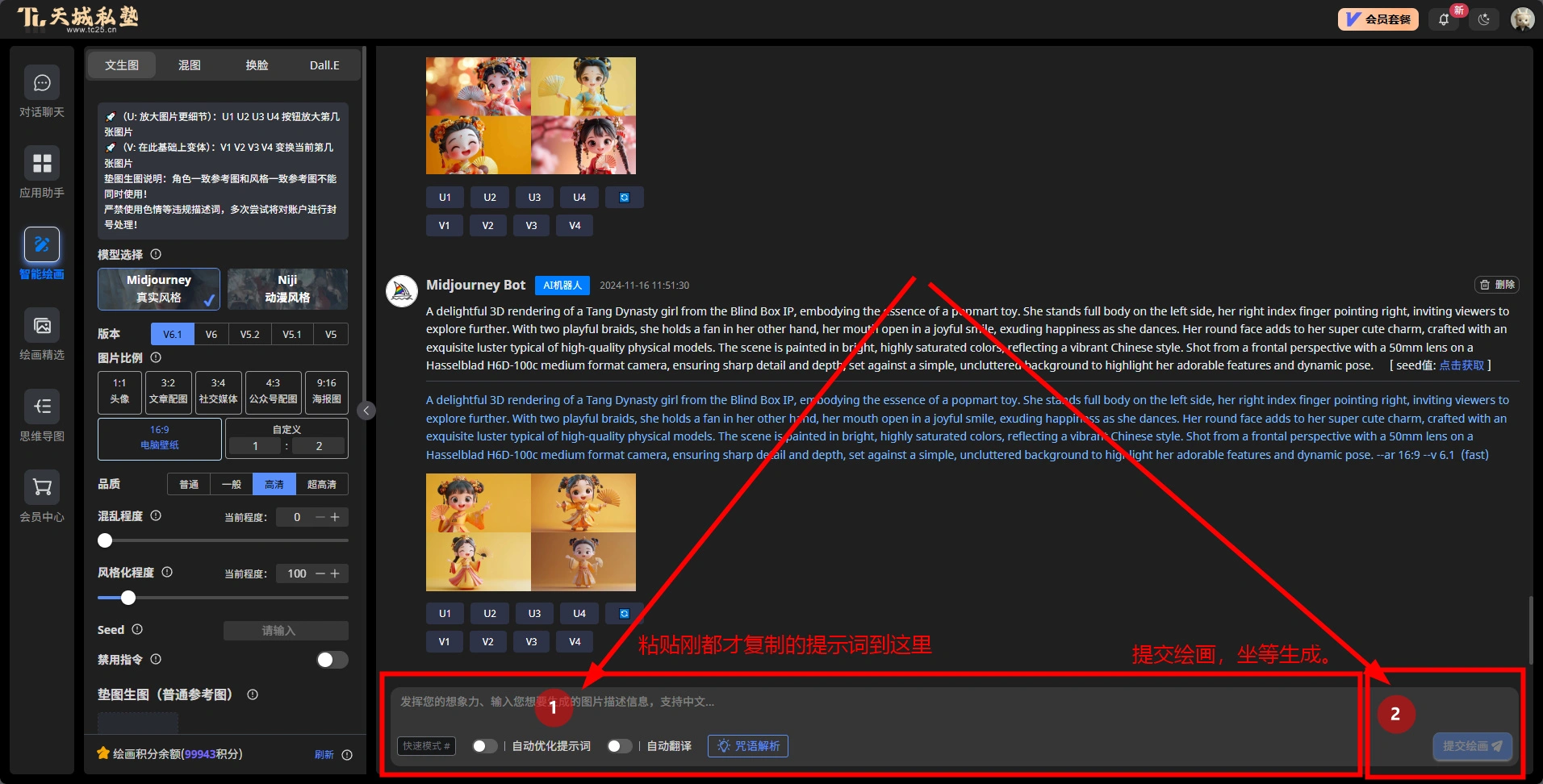Show info icon next to 垫图生图
Screen dimensions: 1543x784
click(x=253, y=694)
